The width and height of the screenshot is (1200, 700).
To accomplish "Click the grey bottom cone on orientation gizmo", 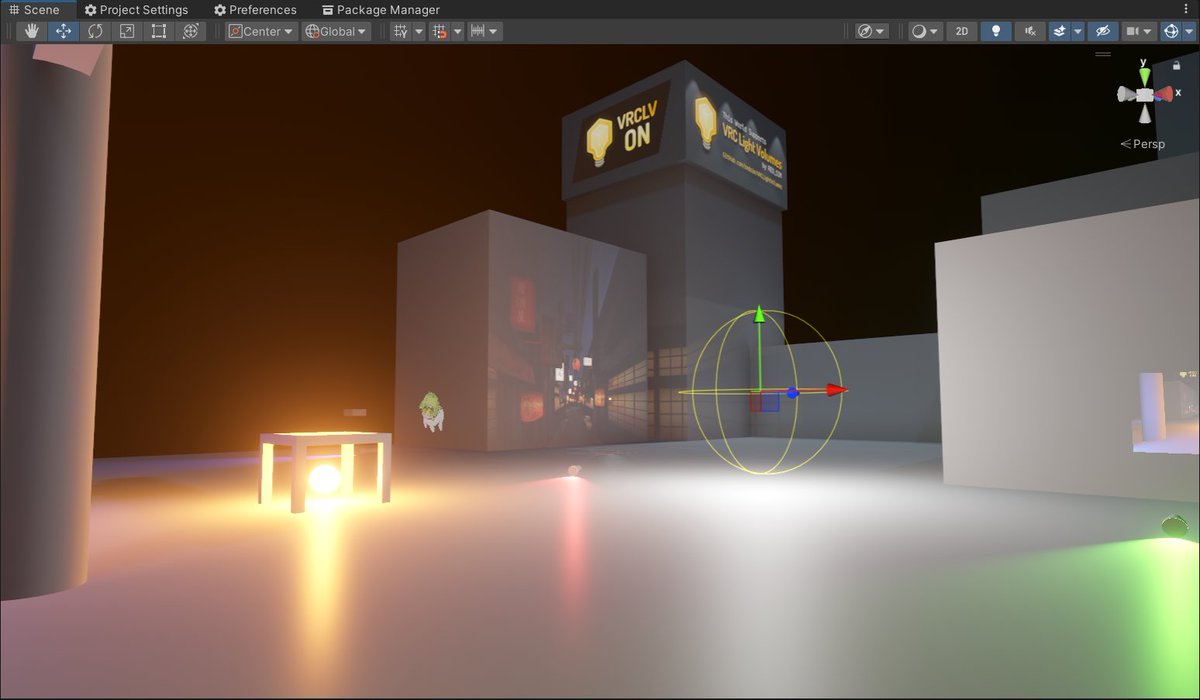I will (x=1145, y=113).
